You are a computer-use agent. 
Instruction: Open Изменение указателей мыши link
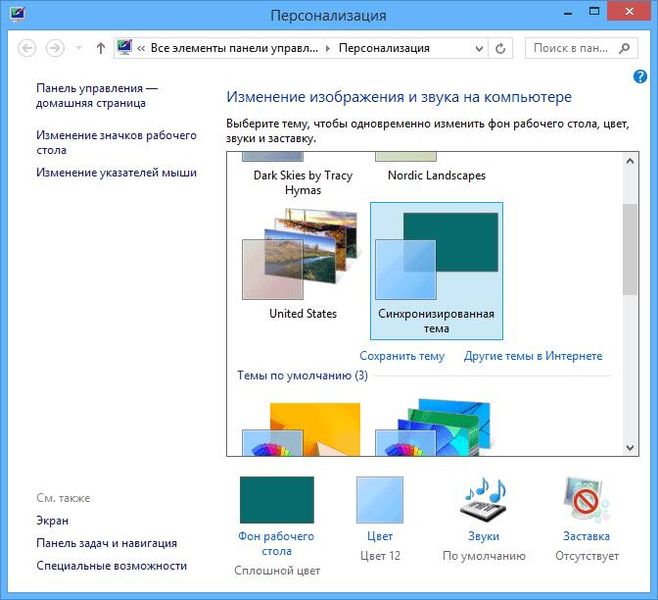tap(116, 172)
